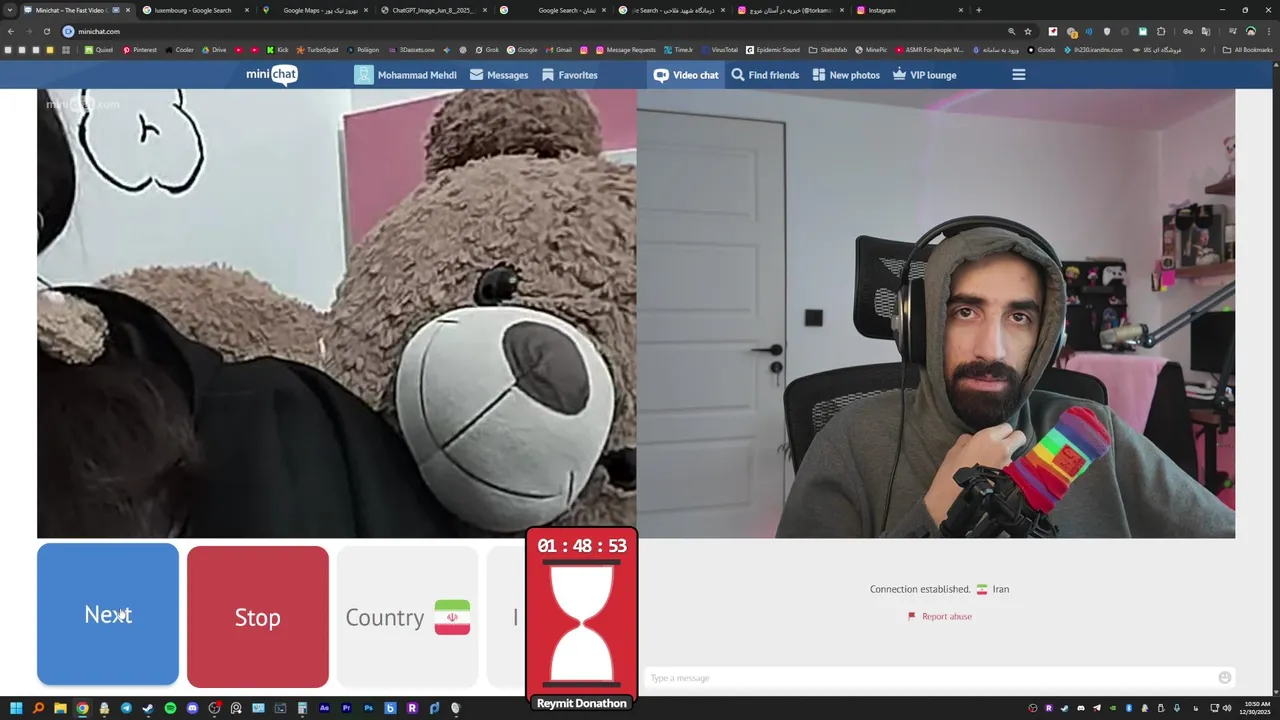Enter the VIP lounge
The width and height of the screenshot is (1280, 720).
click(x=925, y=75)
